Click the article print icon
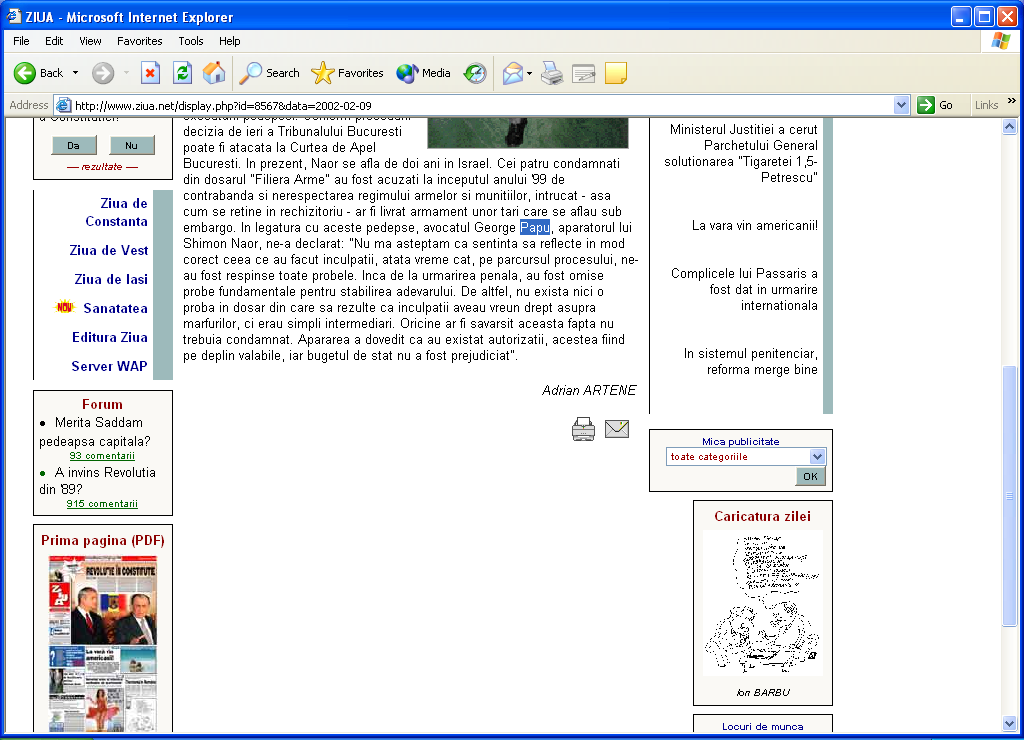 pos(583,429)
